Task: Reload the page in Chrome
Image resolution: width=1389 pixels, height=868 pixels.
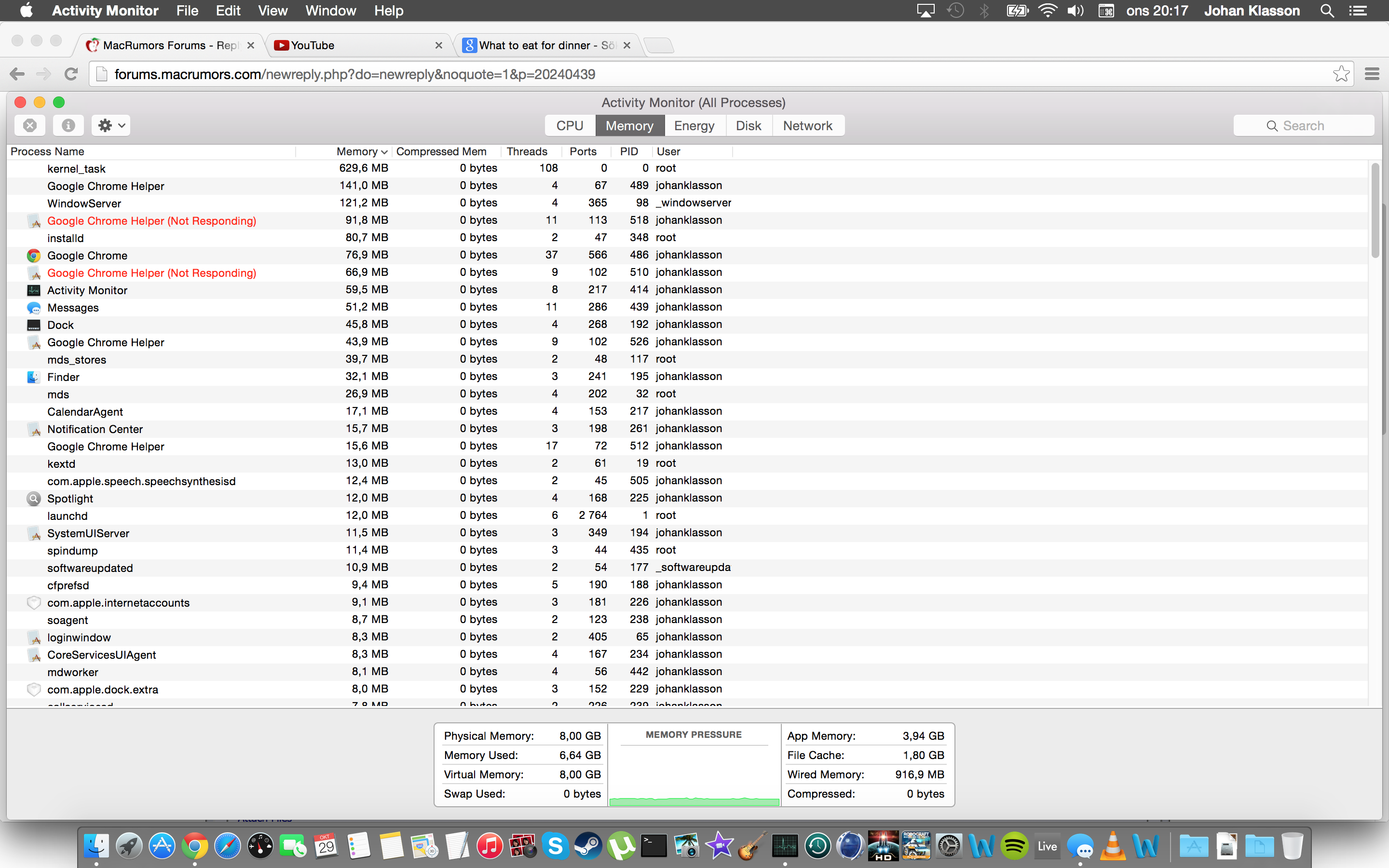Action: tap(70, 74)
